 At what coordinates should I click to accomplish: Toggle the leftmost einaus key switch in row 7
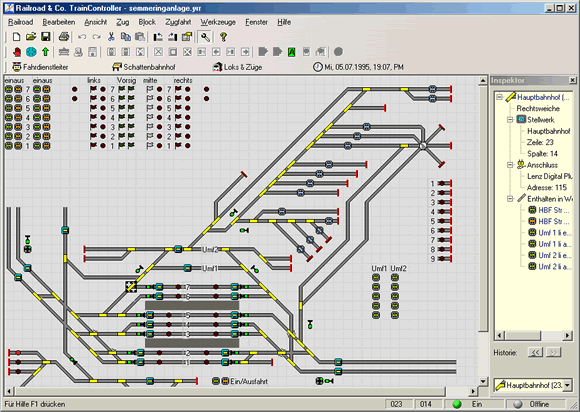tap(9, 89)
